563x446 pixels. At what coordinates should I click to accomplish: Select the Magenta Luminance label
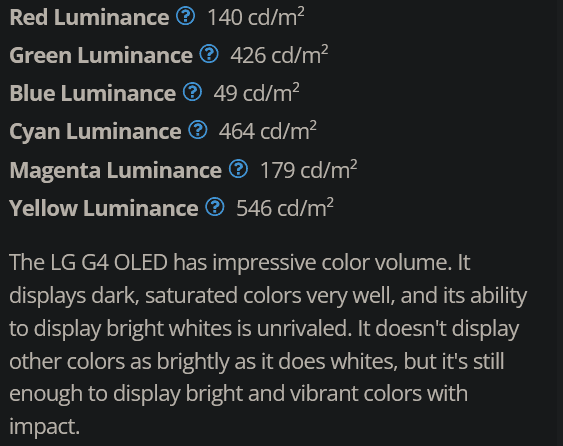(115, 170)
